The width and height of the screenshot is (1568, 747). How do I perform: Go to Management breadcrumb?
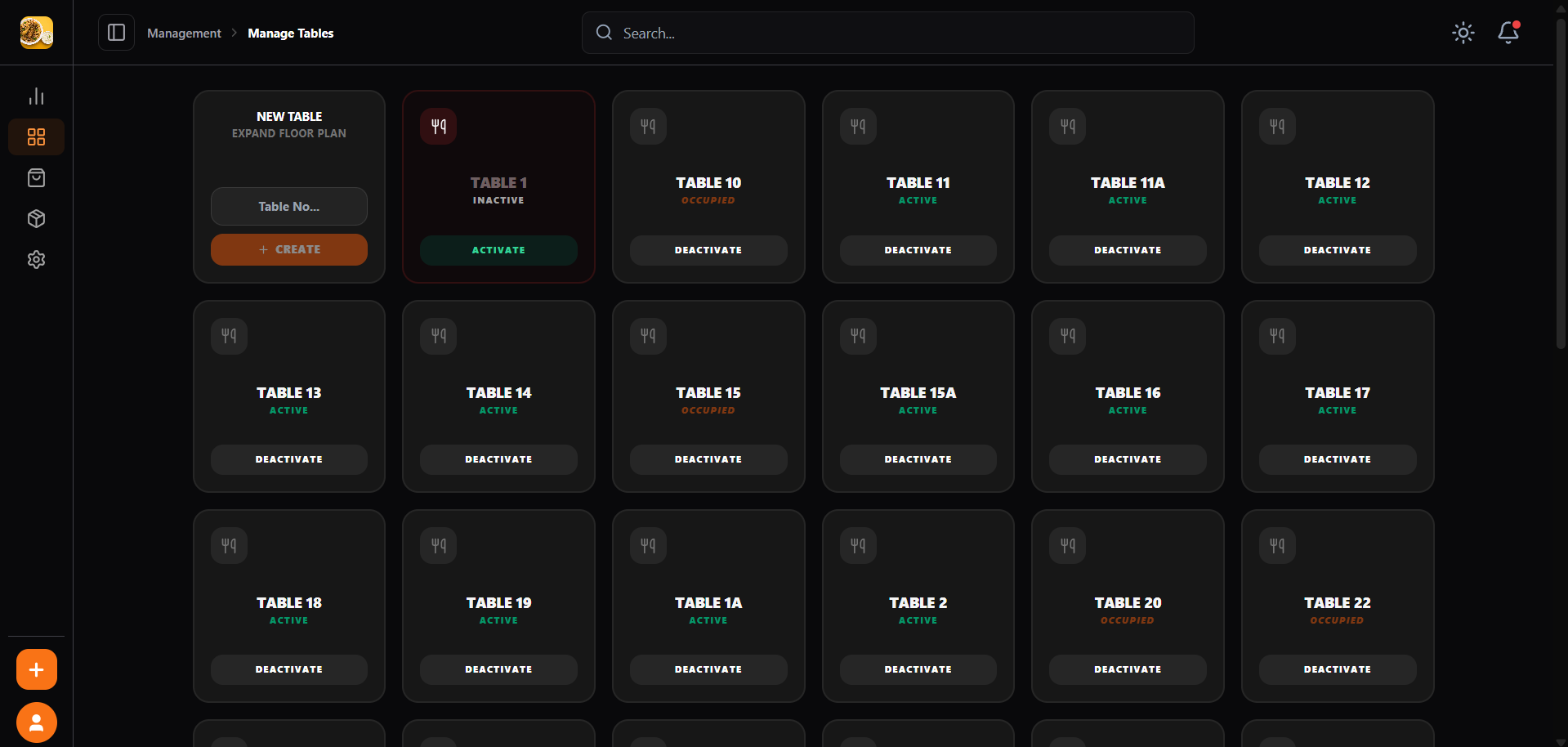point(184,34)
